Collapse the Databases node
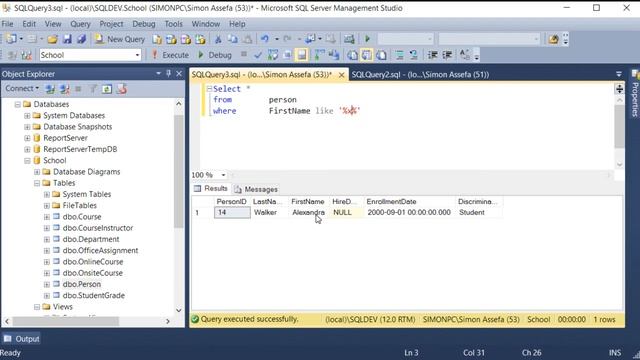The width and height of the screenshot is (640, 360). 18,104
